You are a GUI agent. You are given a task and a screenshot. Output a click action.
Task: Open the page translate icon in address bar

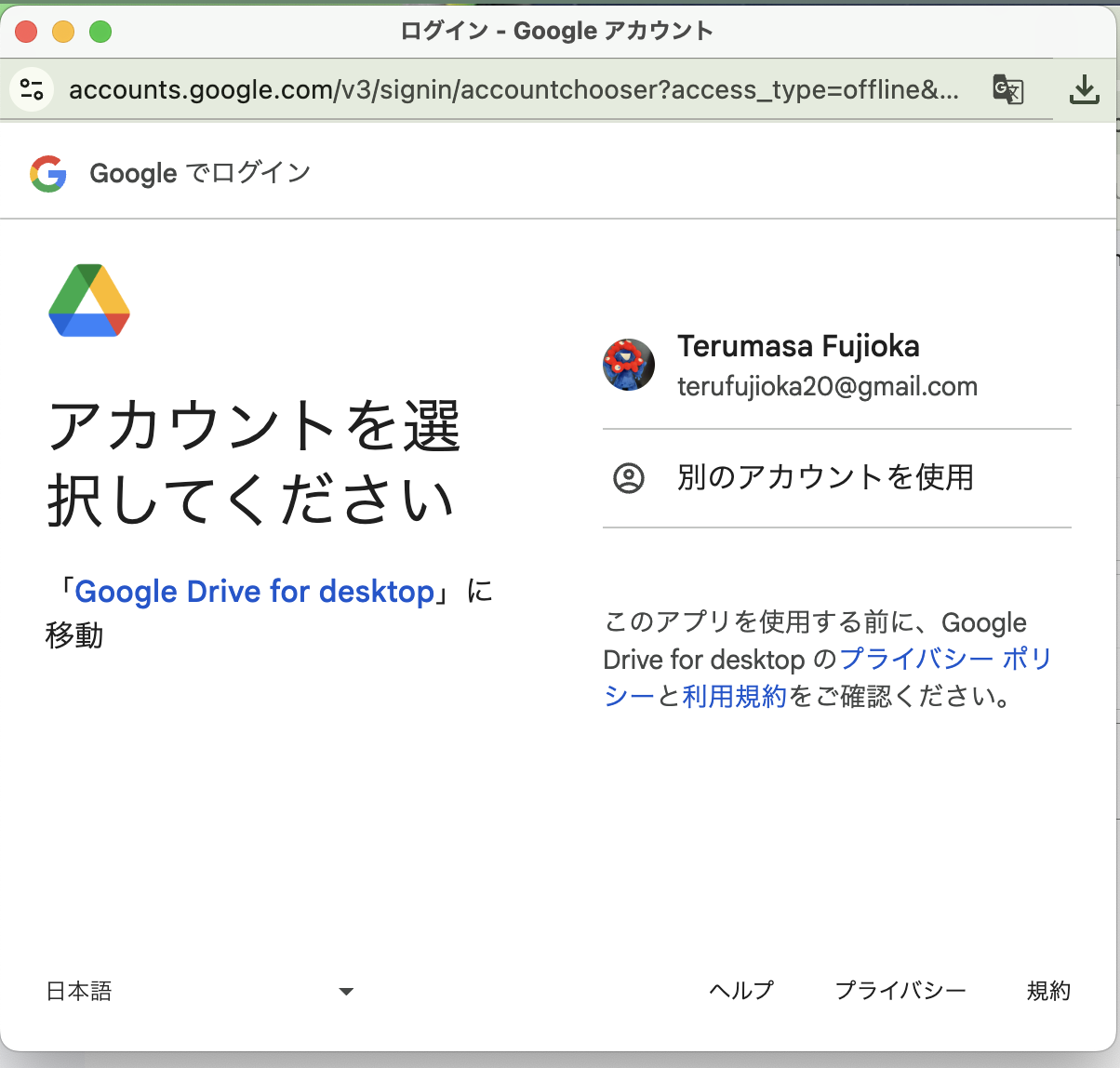click(1007, 89)
